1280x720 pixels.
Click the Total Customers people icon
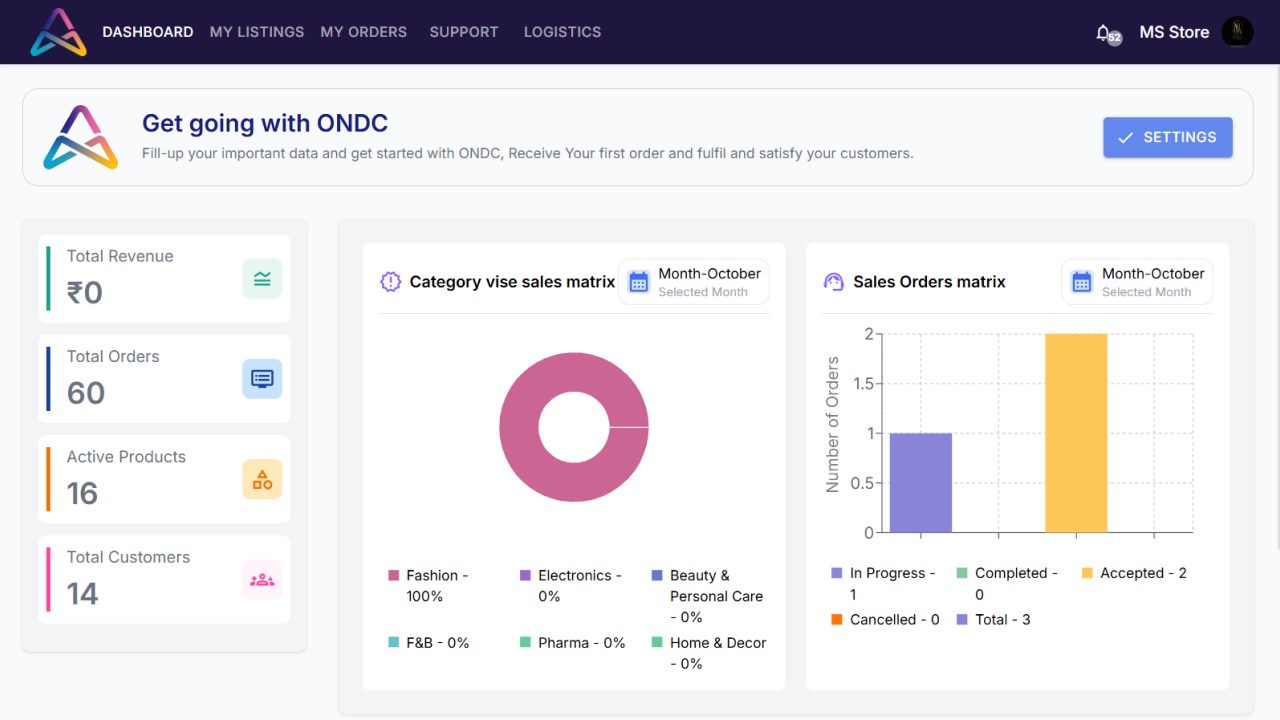click(262, 579)
